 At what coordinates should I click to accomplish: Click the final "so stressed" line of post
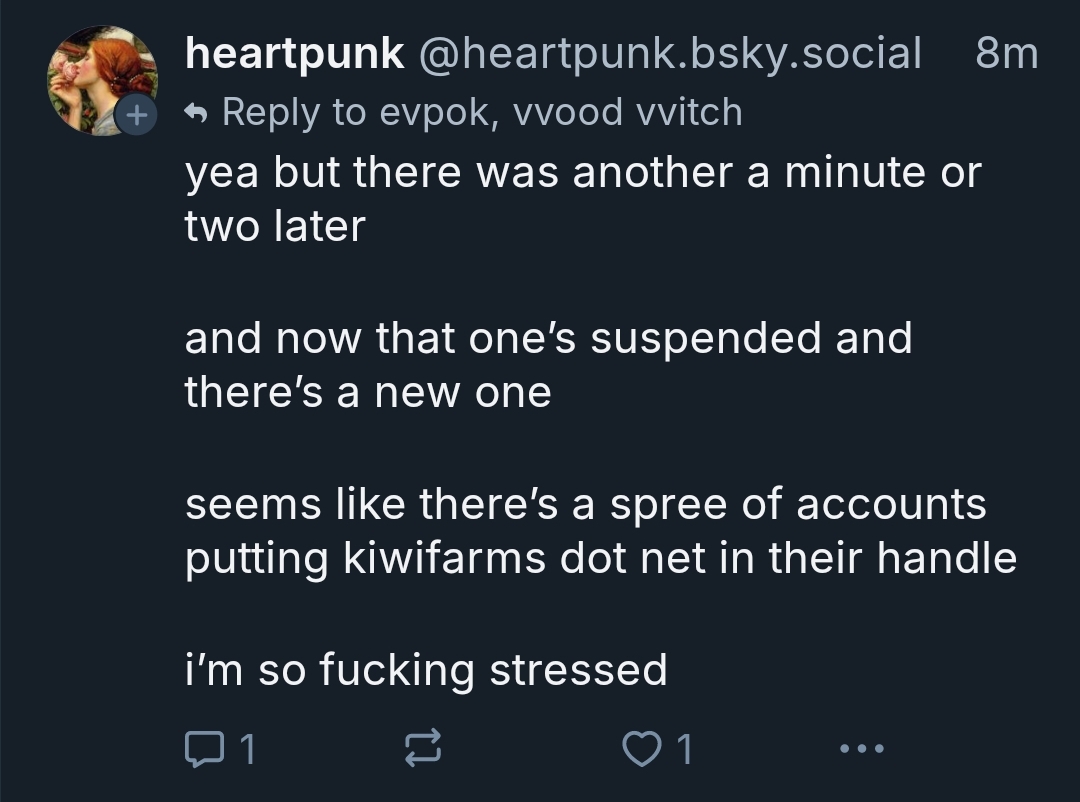(425, 668)
